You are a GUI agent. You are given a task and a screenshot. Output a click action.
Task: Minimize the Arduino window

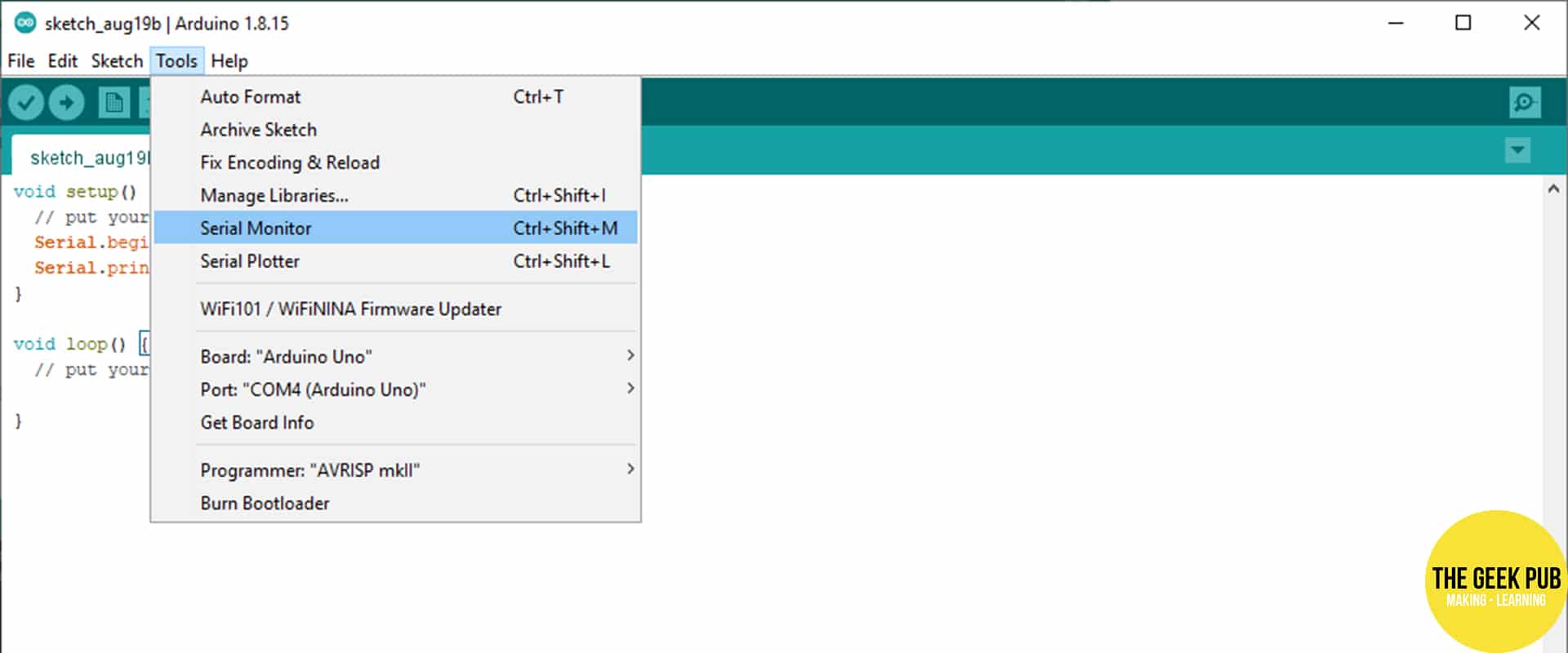click(x=1396, y=23)
